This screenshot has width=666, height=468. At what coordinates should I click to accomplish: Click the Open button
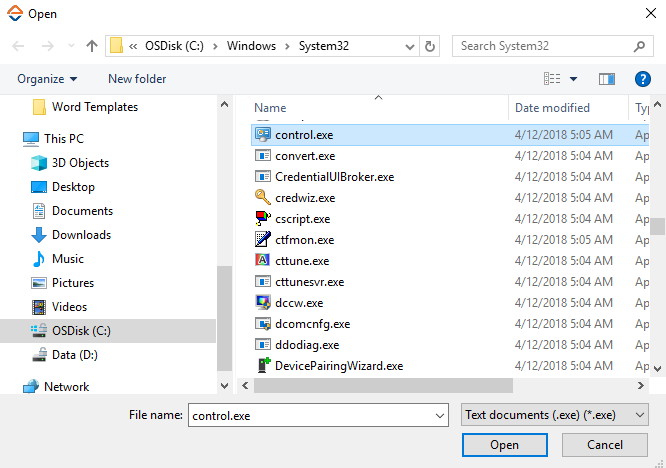point(504,445)
